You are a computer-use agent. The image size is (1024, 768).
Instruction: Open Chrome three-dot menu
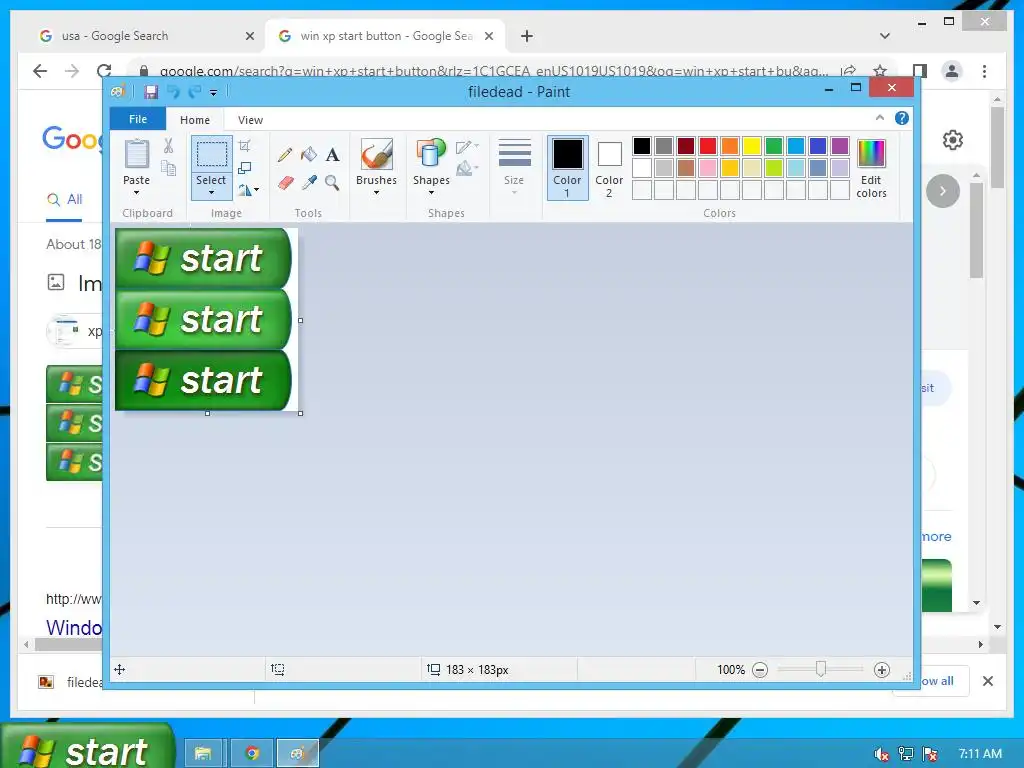[984, 71]
